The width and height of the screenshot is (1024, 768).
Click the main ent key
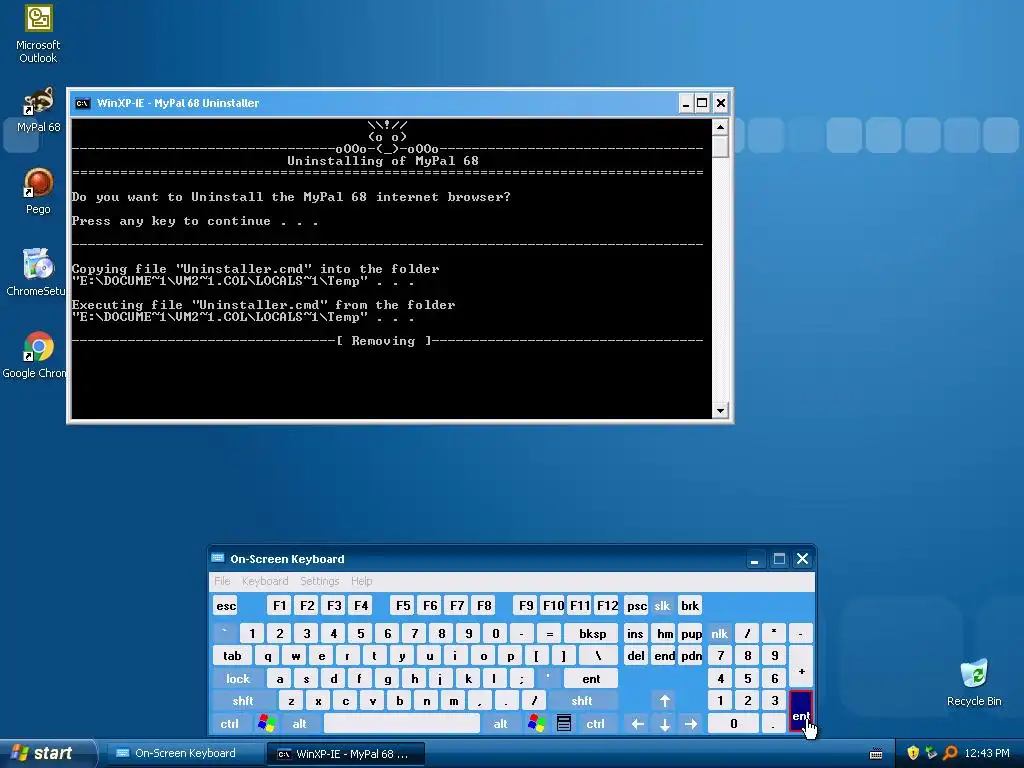(x=590, y=679)
